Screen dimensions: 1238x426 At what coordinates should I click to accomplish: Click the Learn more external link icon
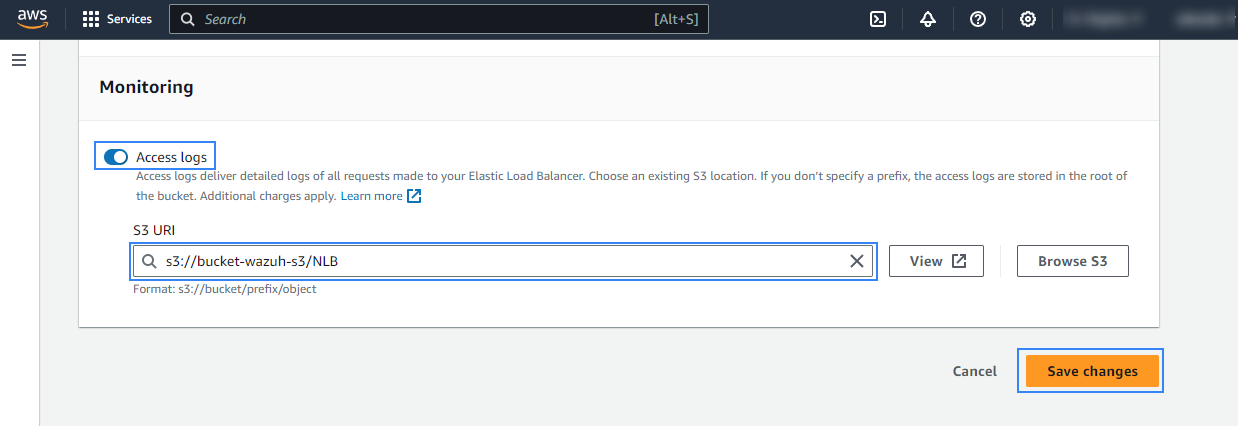(414, 196)
